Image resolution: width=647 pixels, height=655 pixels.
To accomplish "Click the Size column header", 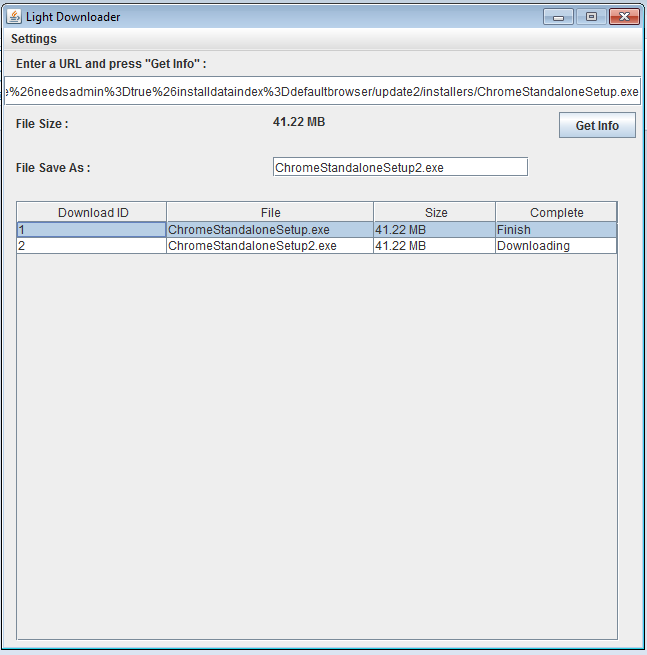I will 435,212.
